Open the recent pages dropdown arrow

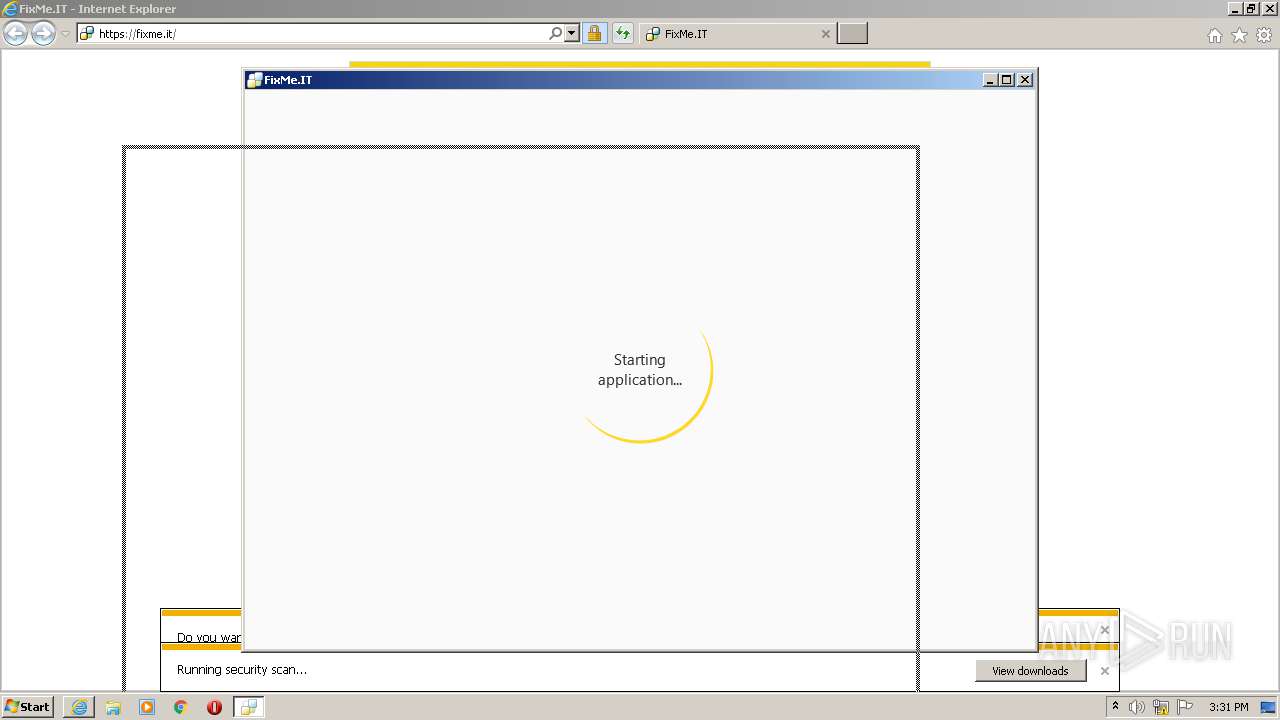point(65,34)
